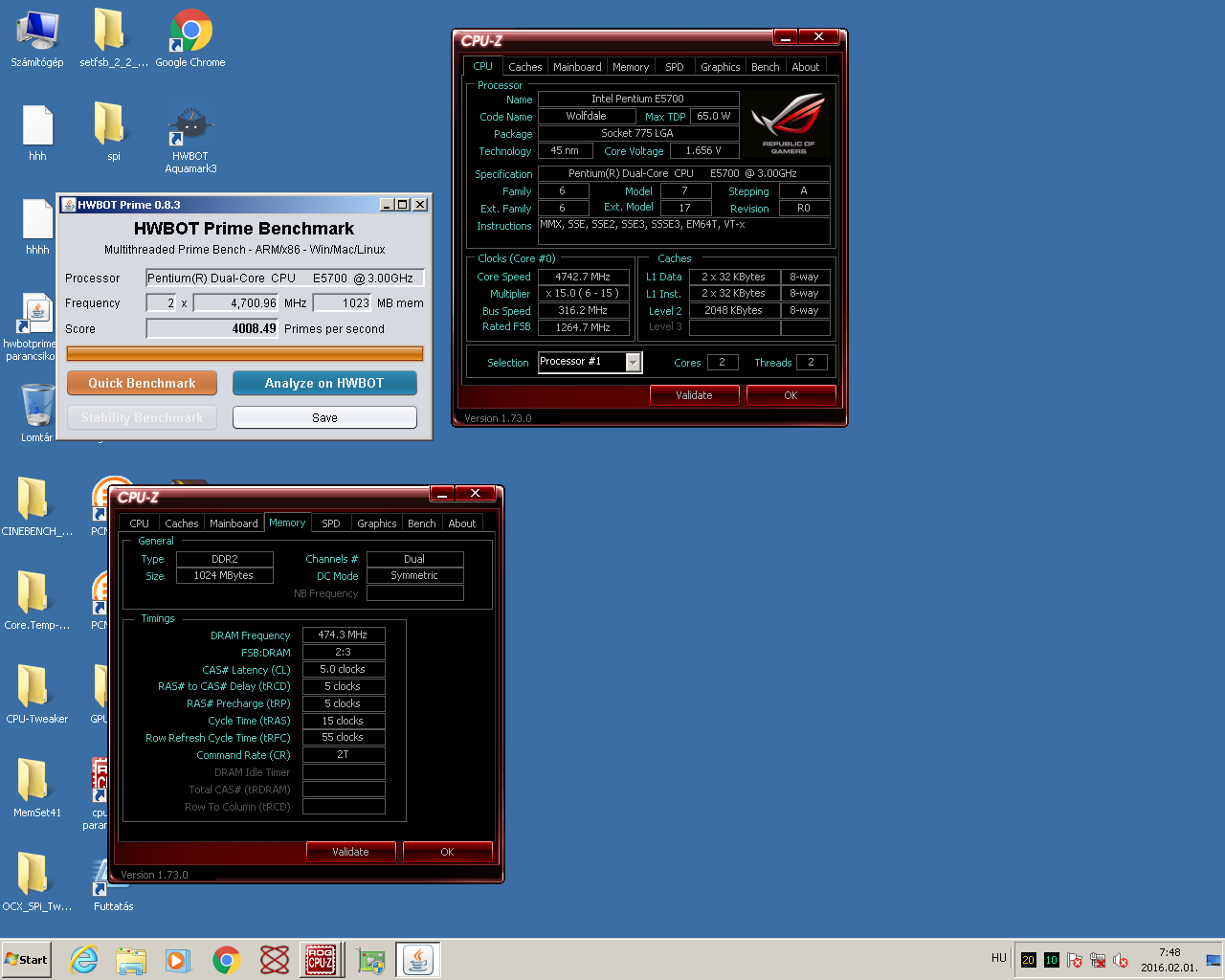Click Save button in HWBOT Prime
1225x980 pixels.
324,417
